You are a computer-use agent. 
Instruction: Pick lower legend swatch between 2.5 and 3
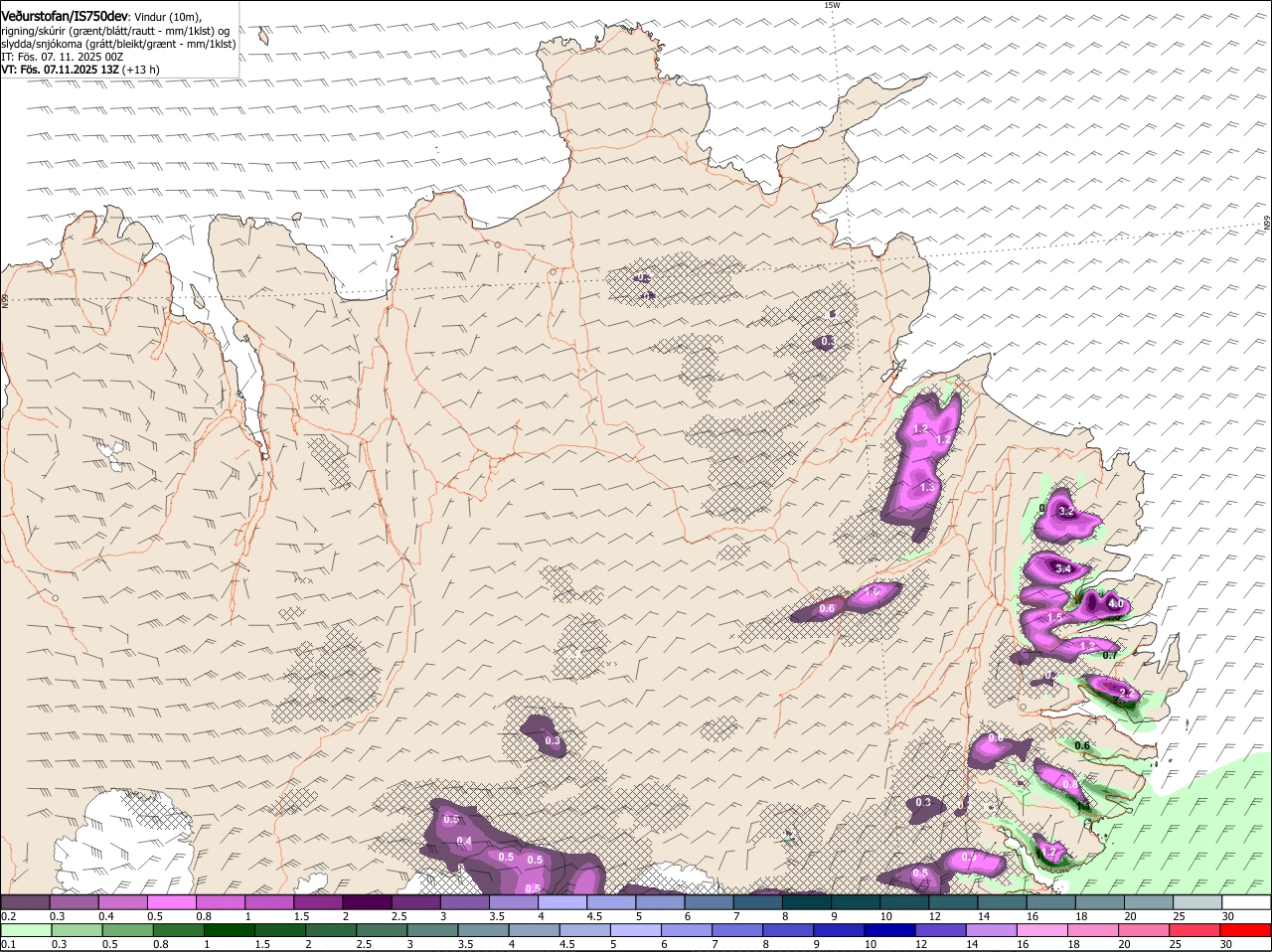383,930
